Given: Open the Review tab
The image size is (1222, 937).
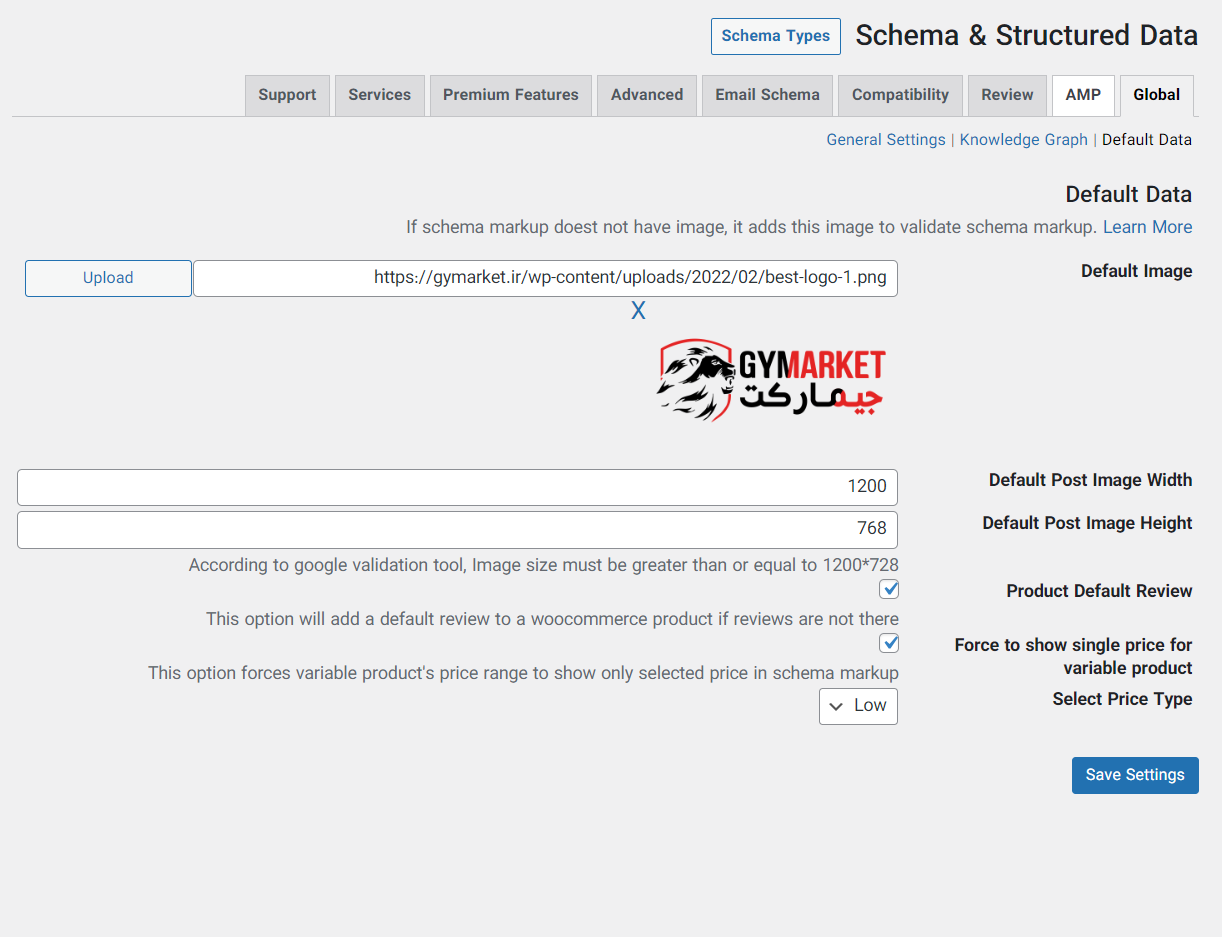Looking at the screenshot, I should click(x=1007, y=95).
